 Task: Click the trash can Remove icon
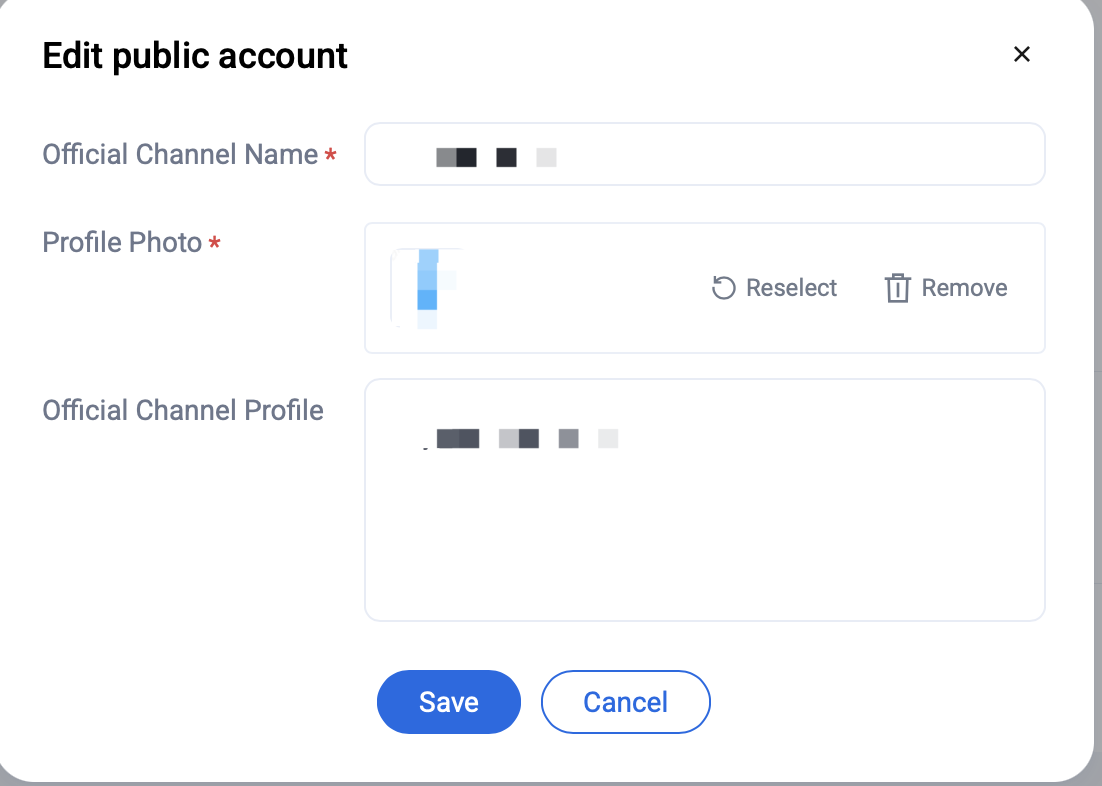pyautogui.click(x=897, y=288)
